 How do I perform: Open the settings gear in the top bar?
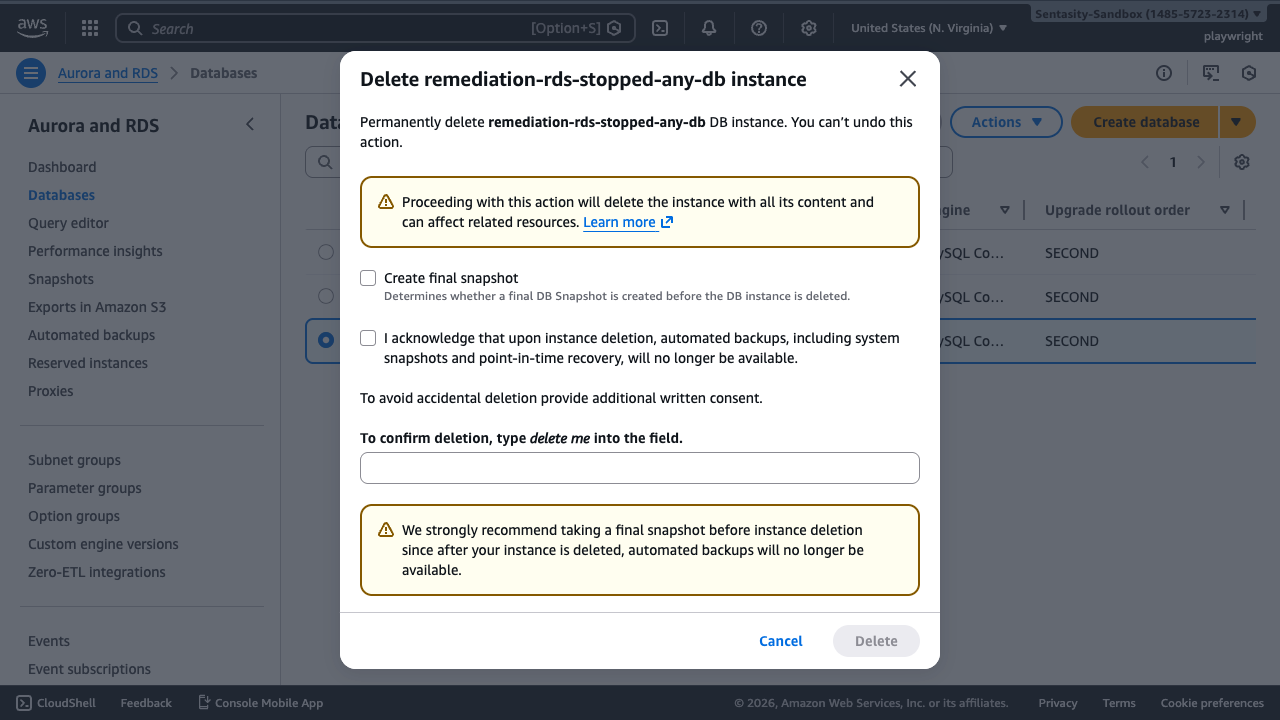click(x=808, y=27)
